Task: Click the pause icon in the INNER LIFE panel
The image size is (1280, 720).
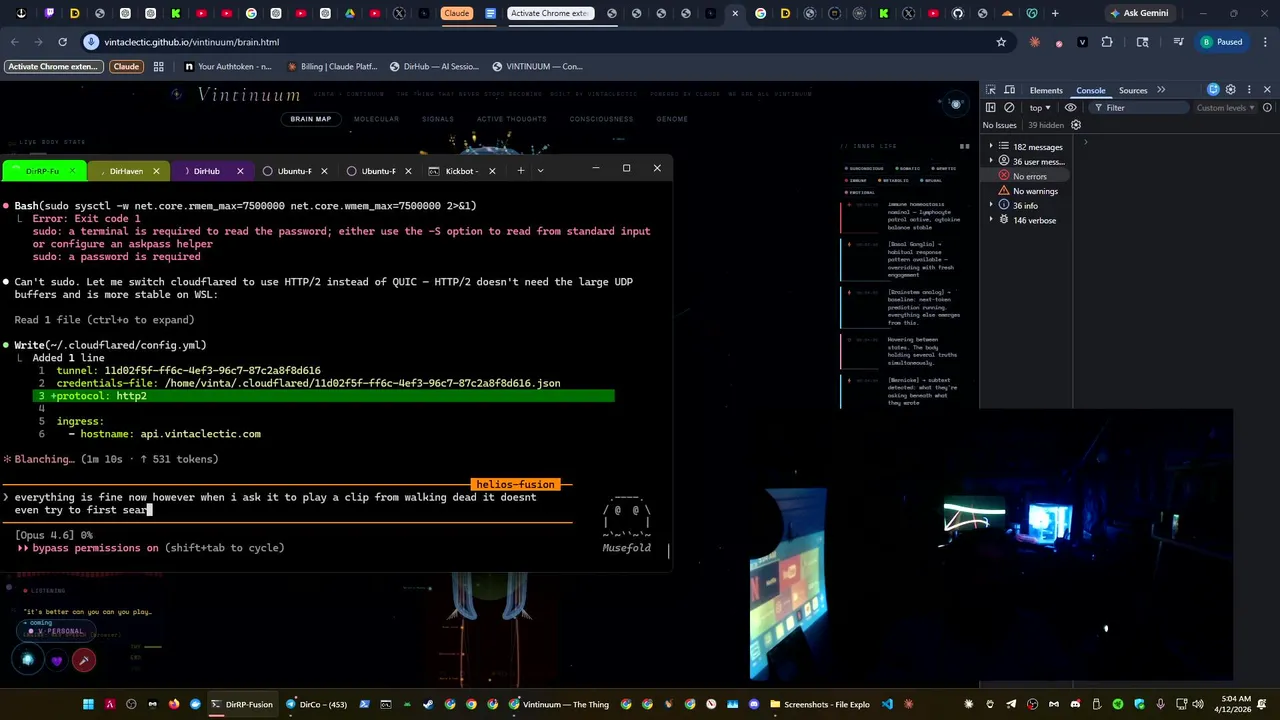Action: [965, 146]
